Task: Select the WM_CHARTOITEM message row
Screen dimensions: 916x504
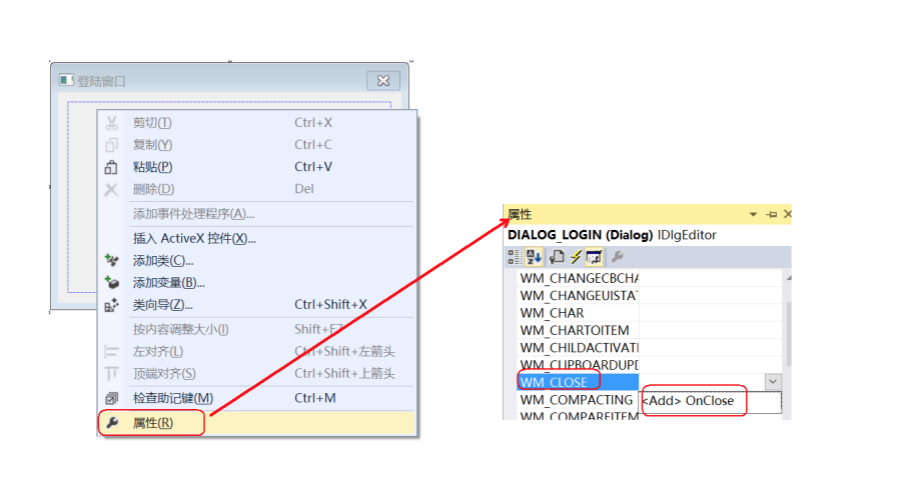Action: 578,331
